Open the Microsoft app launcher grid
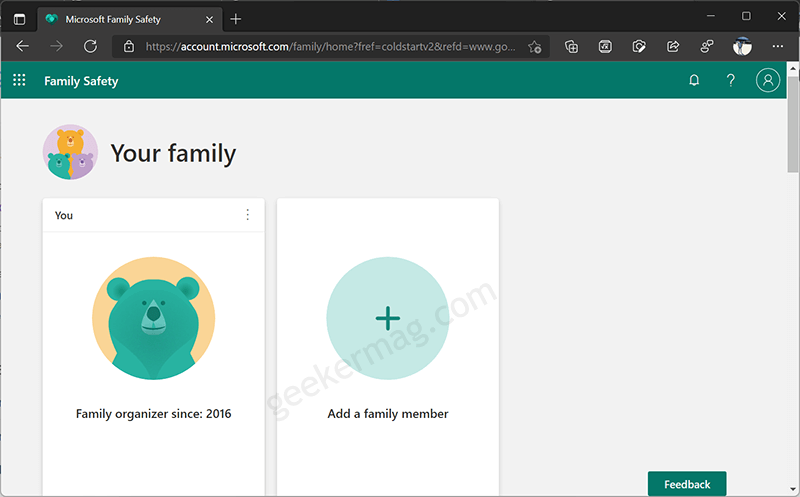Viewport: 800px width, 497px height. pyautogui.click(x=19, y=80)
